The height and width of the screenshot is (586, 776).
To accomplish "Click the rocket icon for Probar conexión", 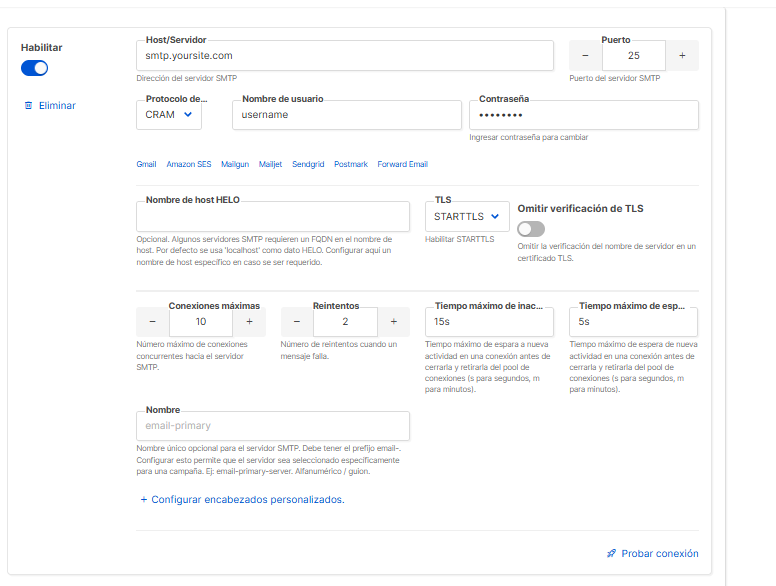I will pos(611,553).
